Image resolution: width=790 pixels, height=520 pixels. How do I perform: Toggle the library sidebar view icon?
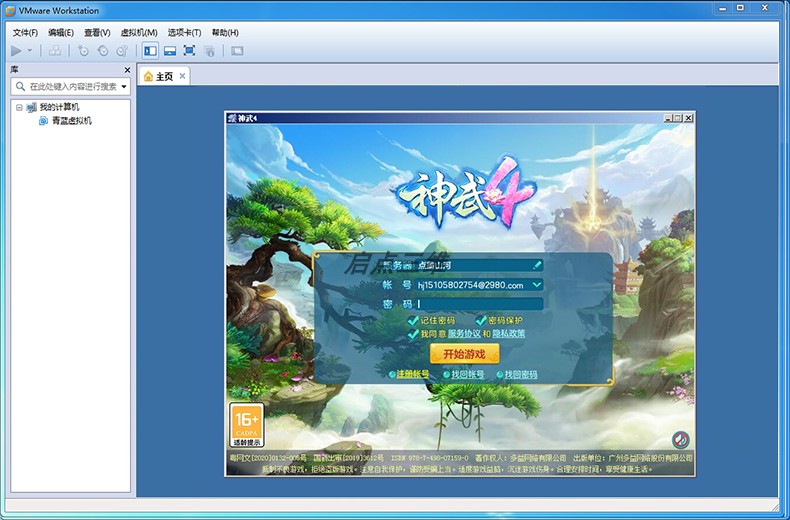click(x=150, y=51)
